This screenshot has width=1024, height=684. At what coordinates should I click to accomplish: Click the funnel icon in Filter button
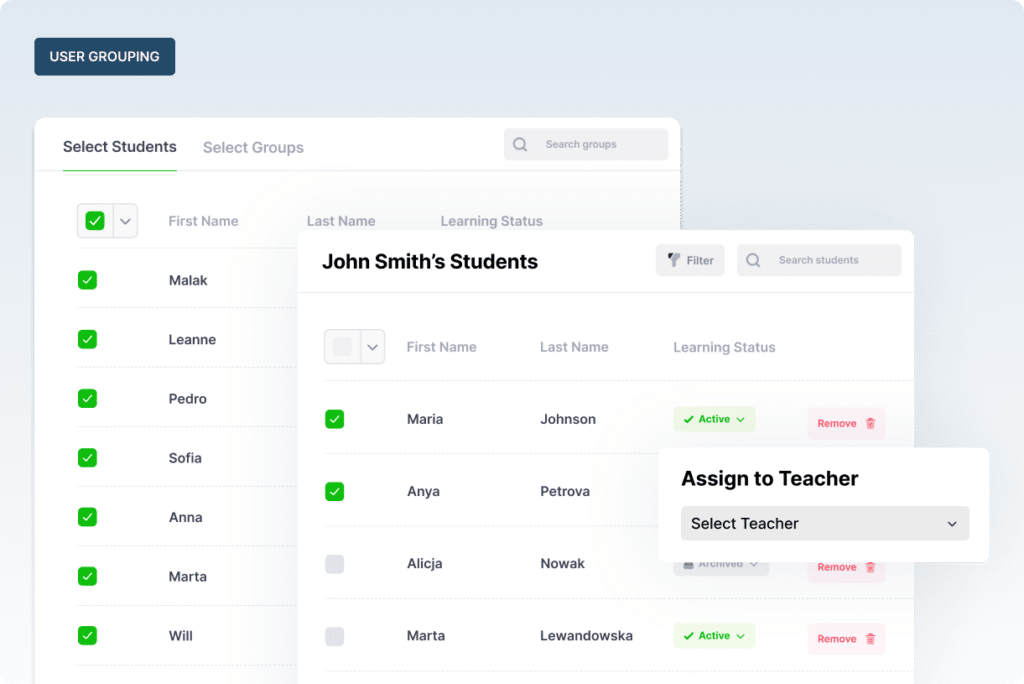674,260
